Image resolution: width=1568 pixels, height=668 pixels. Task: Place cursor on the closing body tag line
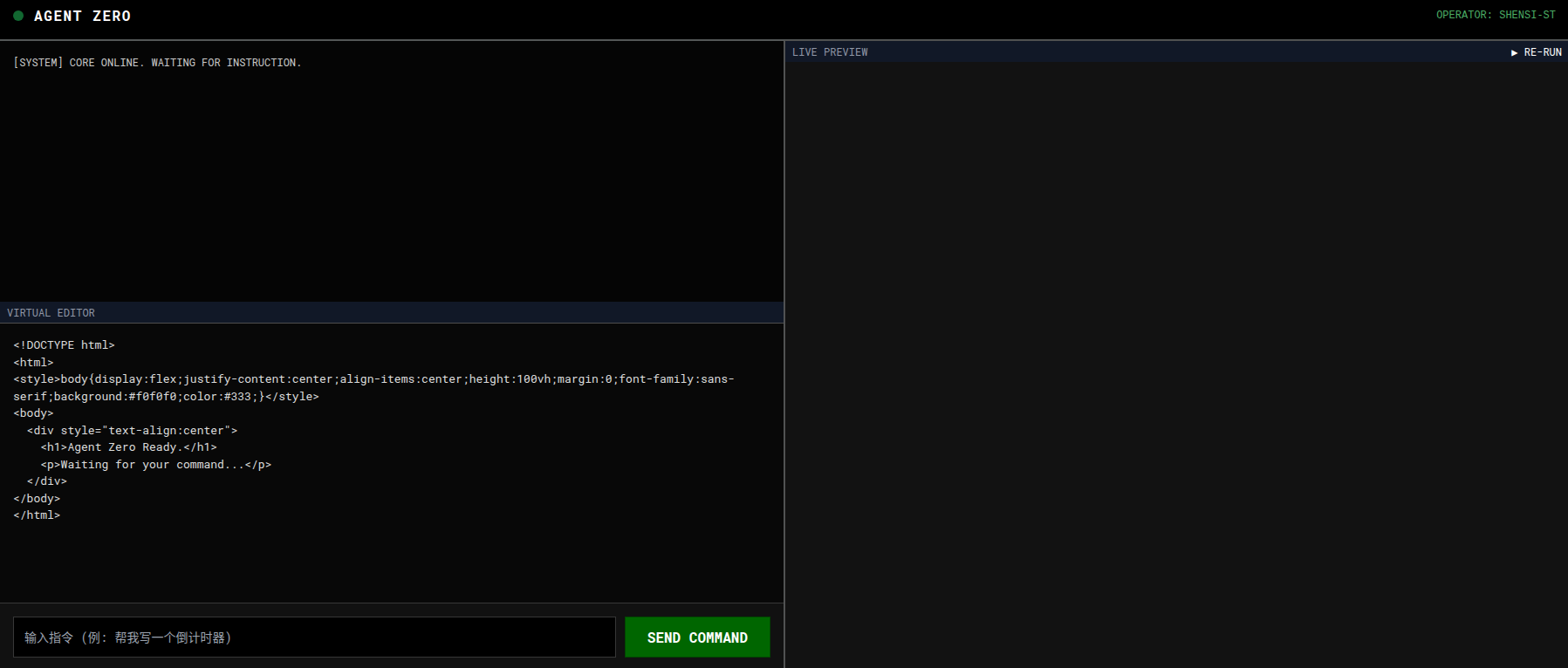tap(37, 499)
